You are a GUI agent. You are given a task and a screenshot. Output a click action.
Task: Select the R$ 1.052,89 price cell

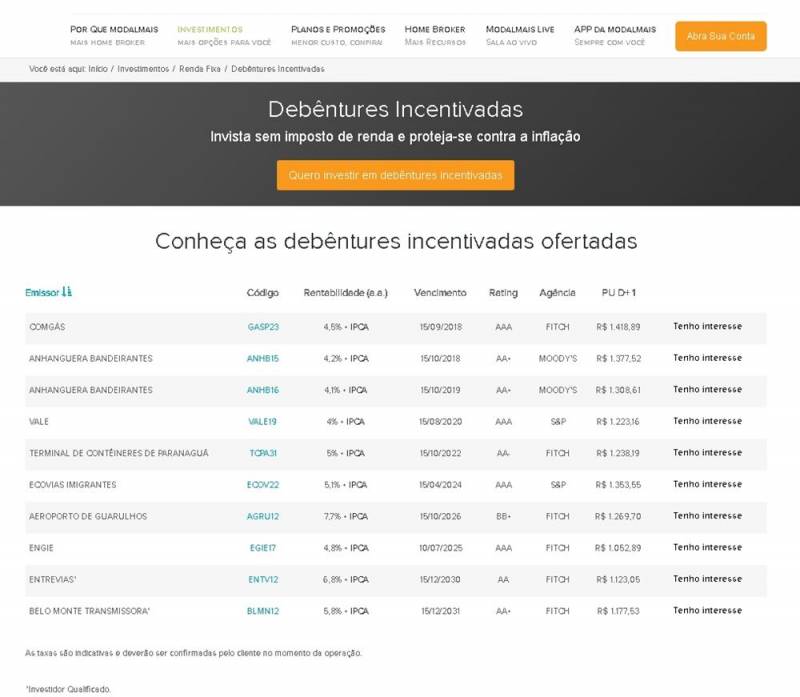pos(618,548)
